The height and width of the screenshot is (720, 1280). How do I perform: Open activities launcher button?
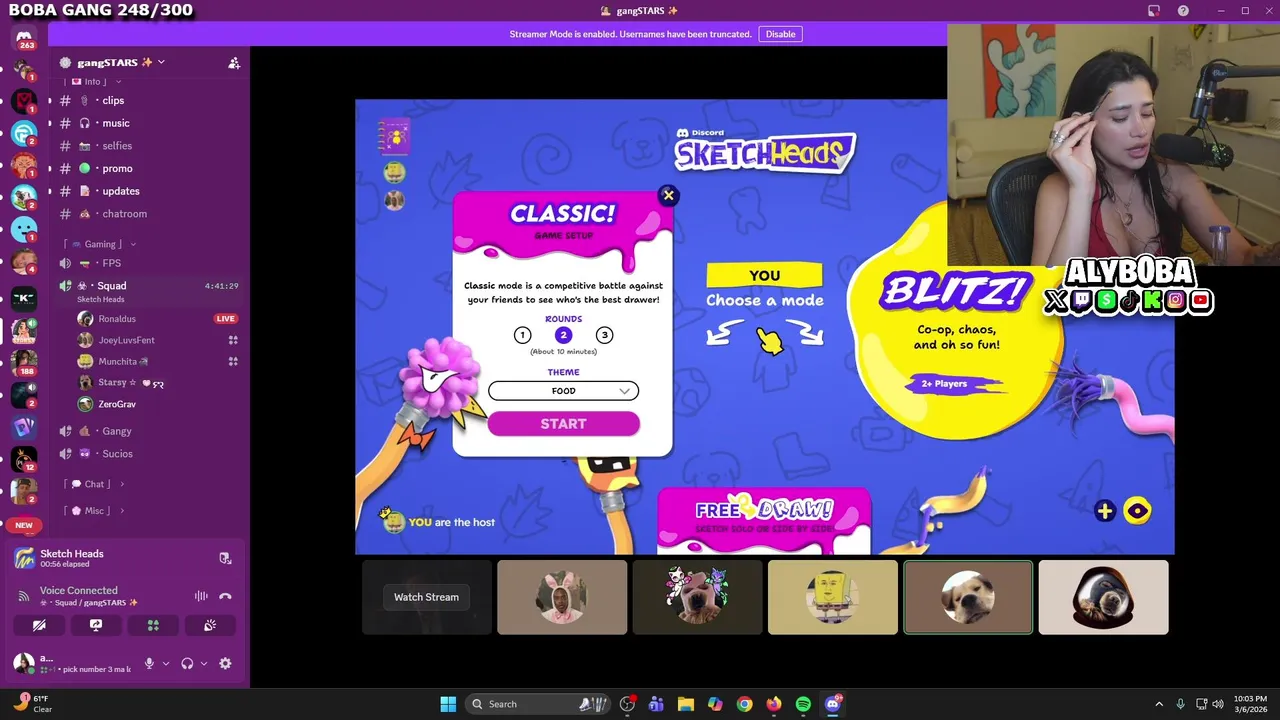(153, 625)
